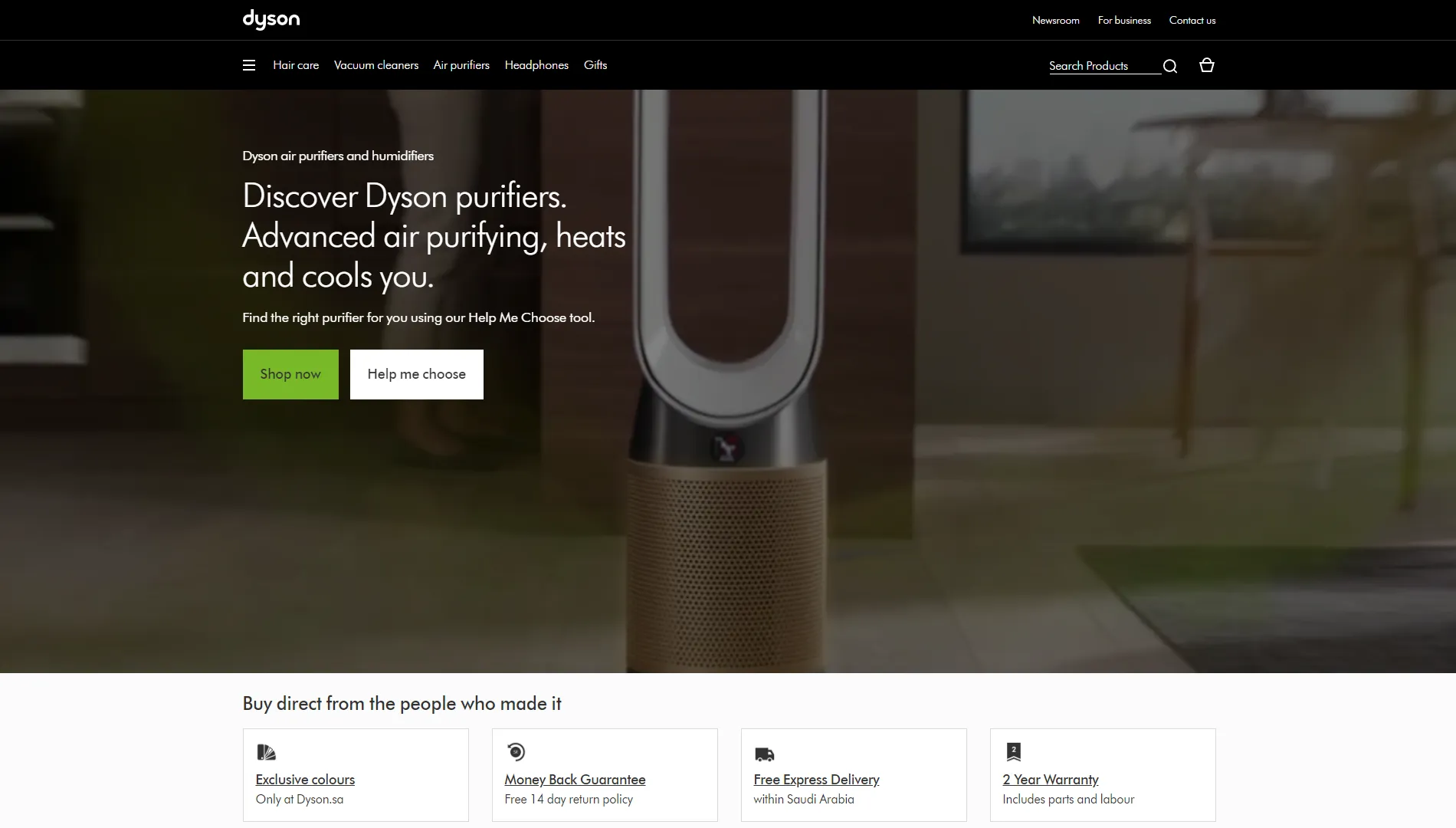Click the Help me choose button
The height and width of the screenshot is (828, 1456).
click(x=417, y=374)
